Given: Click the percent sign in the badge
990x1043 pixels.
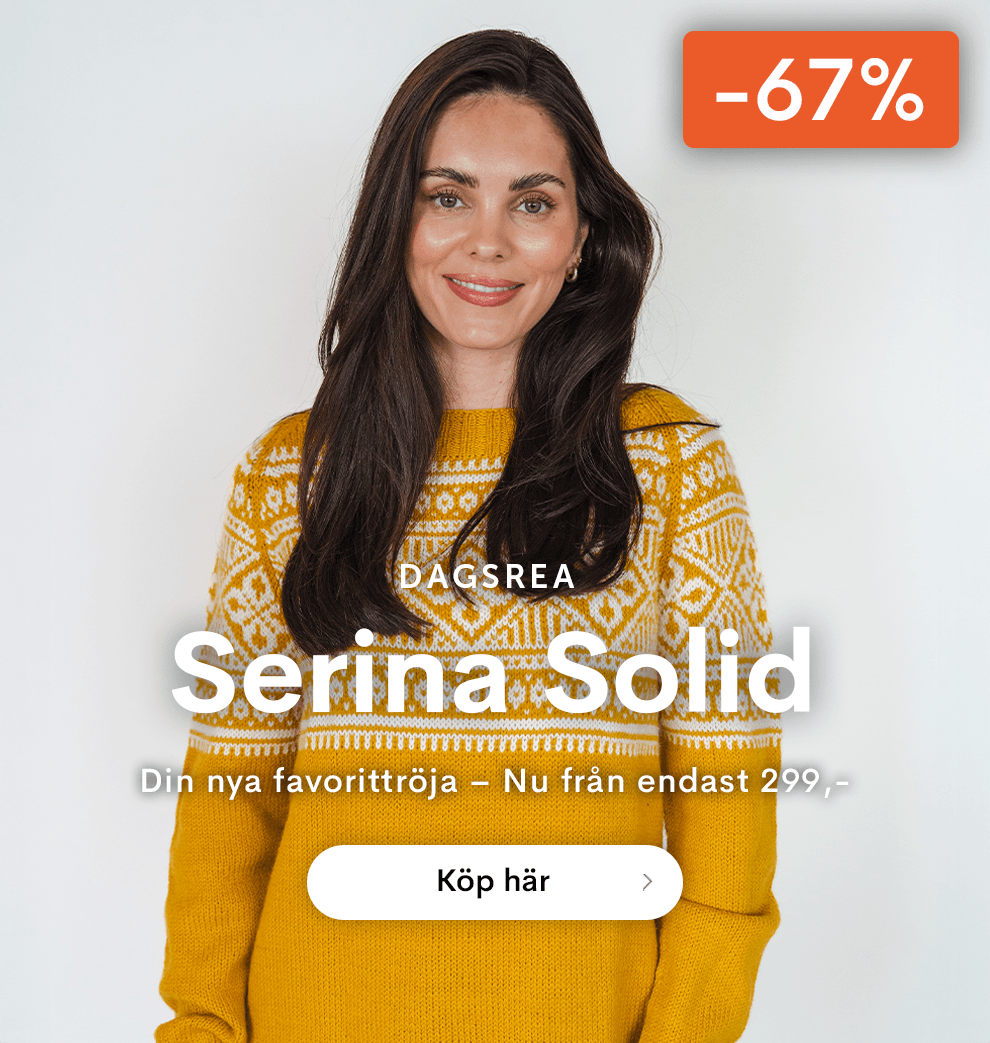Looking at the screenshot, I should 890,90.
